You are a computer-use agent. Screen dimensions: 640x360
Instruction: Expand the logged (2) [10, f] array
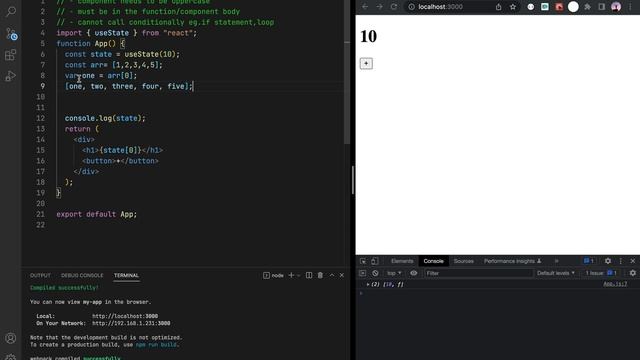[x=368, y=284]
